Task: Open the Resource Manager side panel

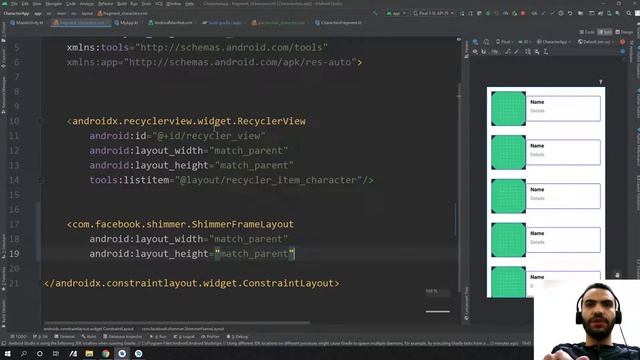Action: [4, 96]
